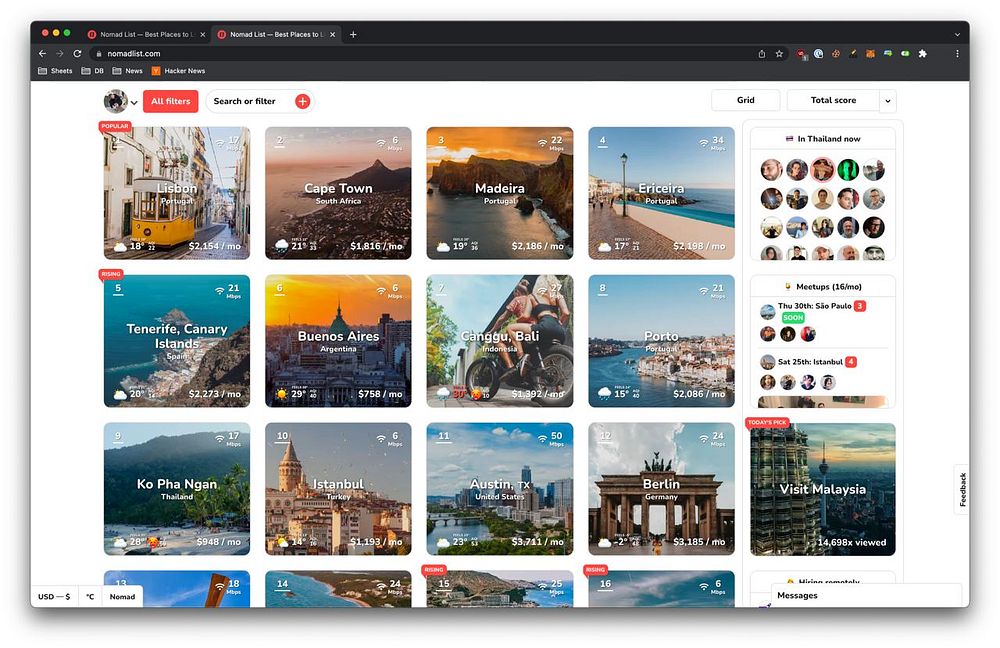Open a new browser tab with plus

click(353, 34)
